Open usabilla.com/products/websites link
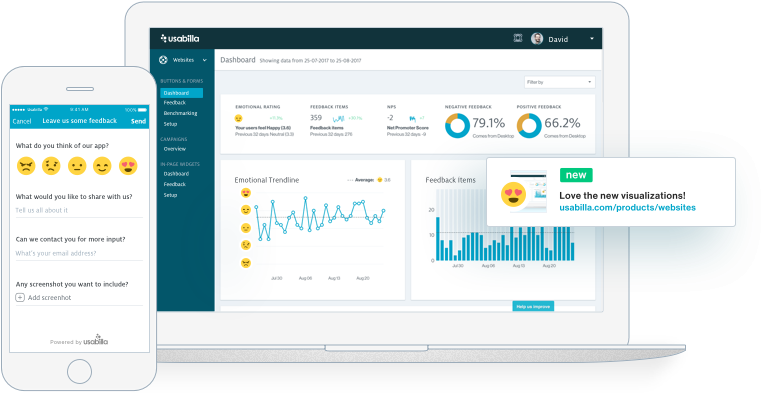Screen dimensions: 767x393 click(628, 208)
